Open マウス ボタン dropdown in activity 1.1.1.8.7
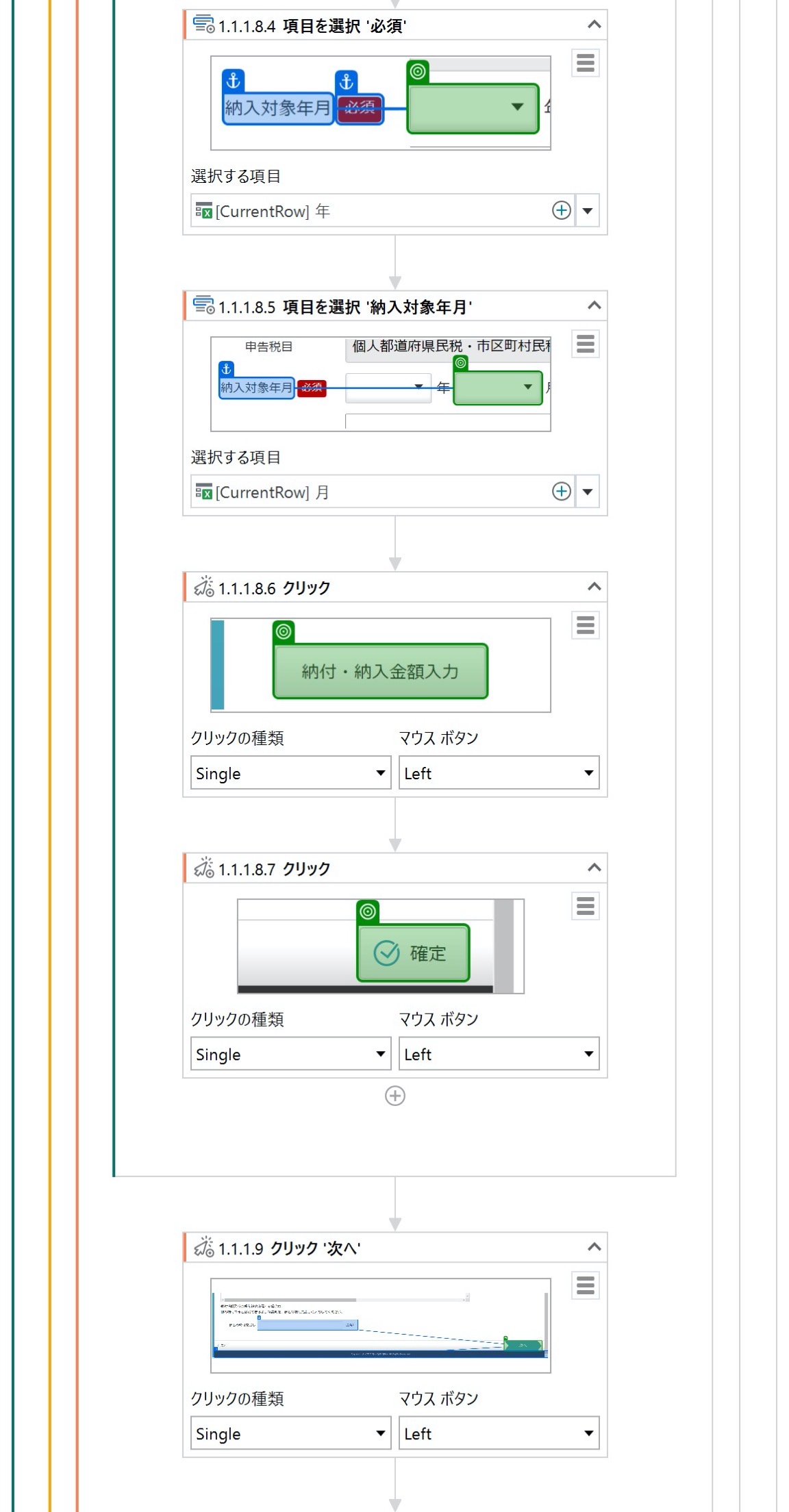Image resolution: width=789 pixels, height=1512 pixels. click(x=499, y=1053)
